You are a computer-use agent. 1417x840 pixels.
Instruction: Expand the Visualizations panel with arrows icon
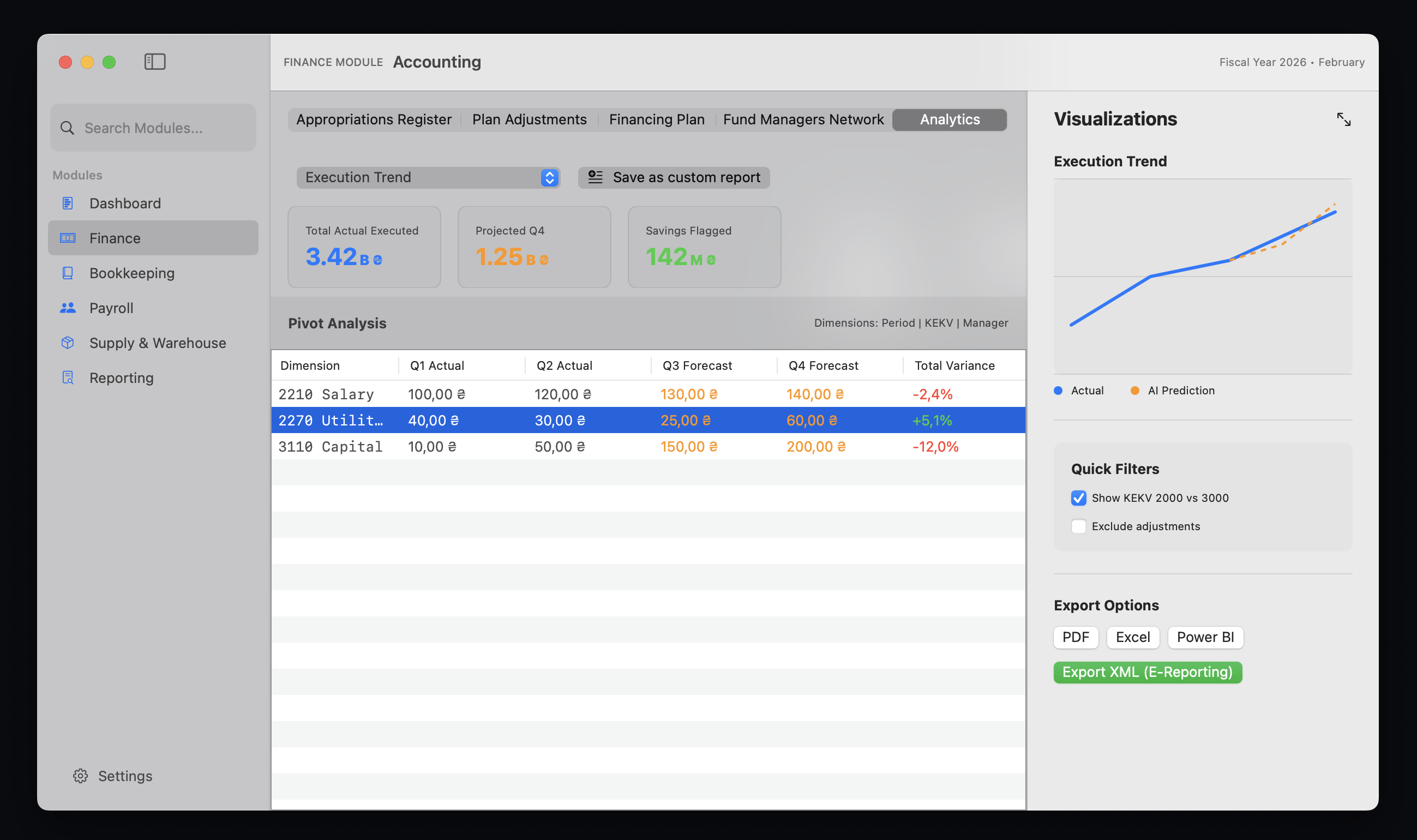1343,119
